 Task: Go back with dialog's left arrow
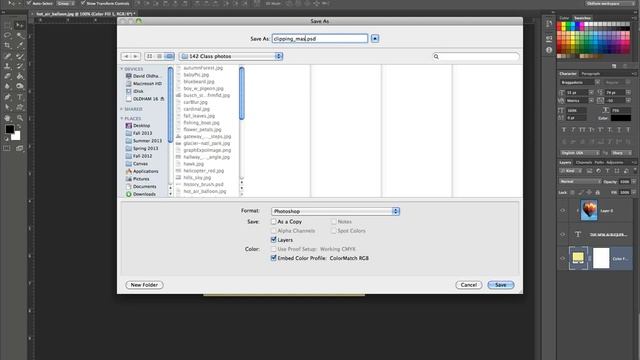click(x=126, y=56)
